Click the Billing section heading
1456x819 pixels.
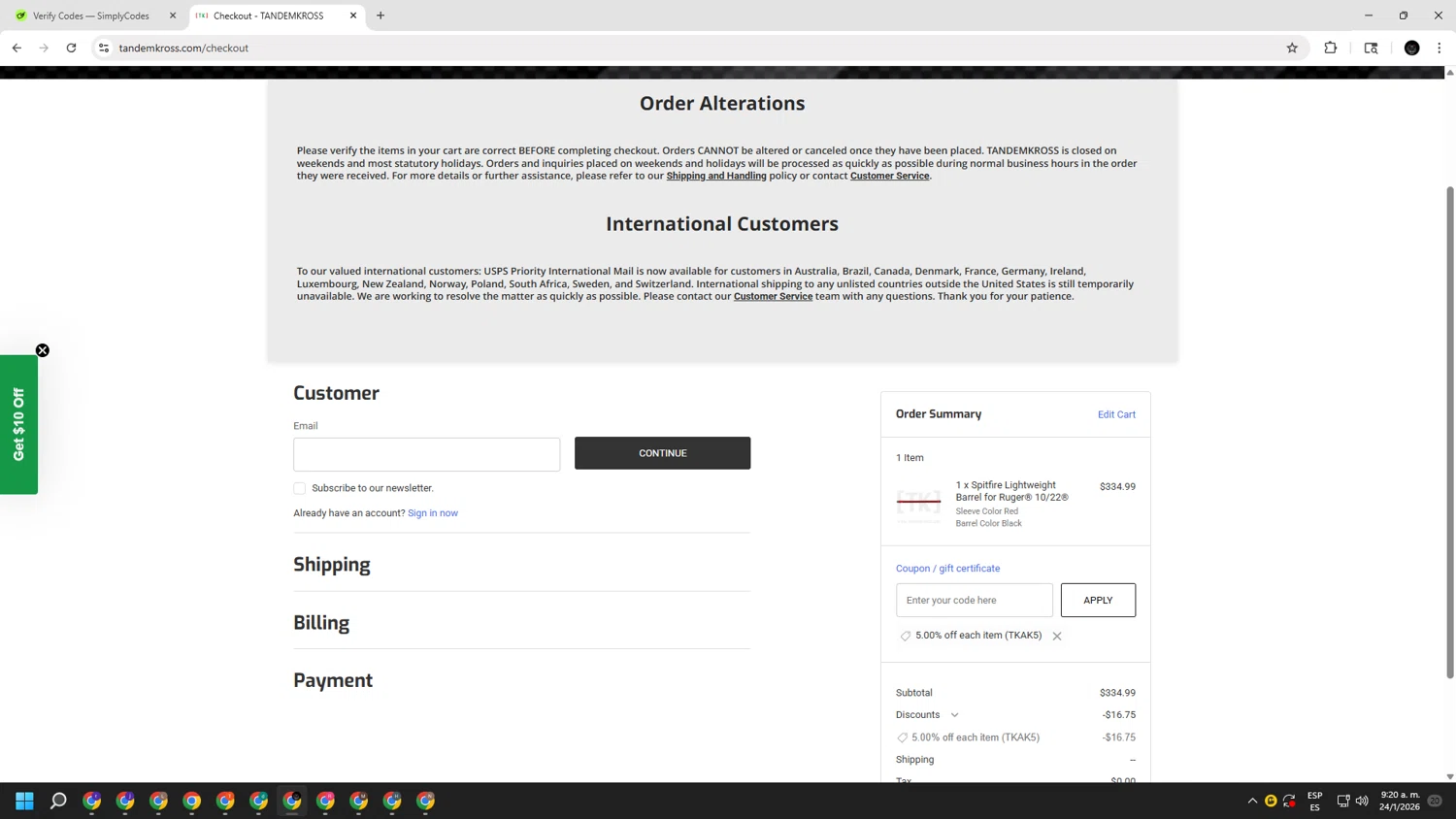click(x=321, y=623)
